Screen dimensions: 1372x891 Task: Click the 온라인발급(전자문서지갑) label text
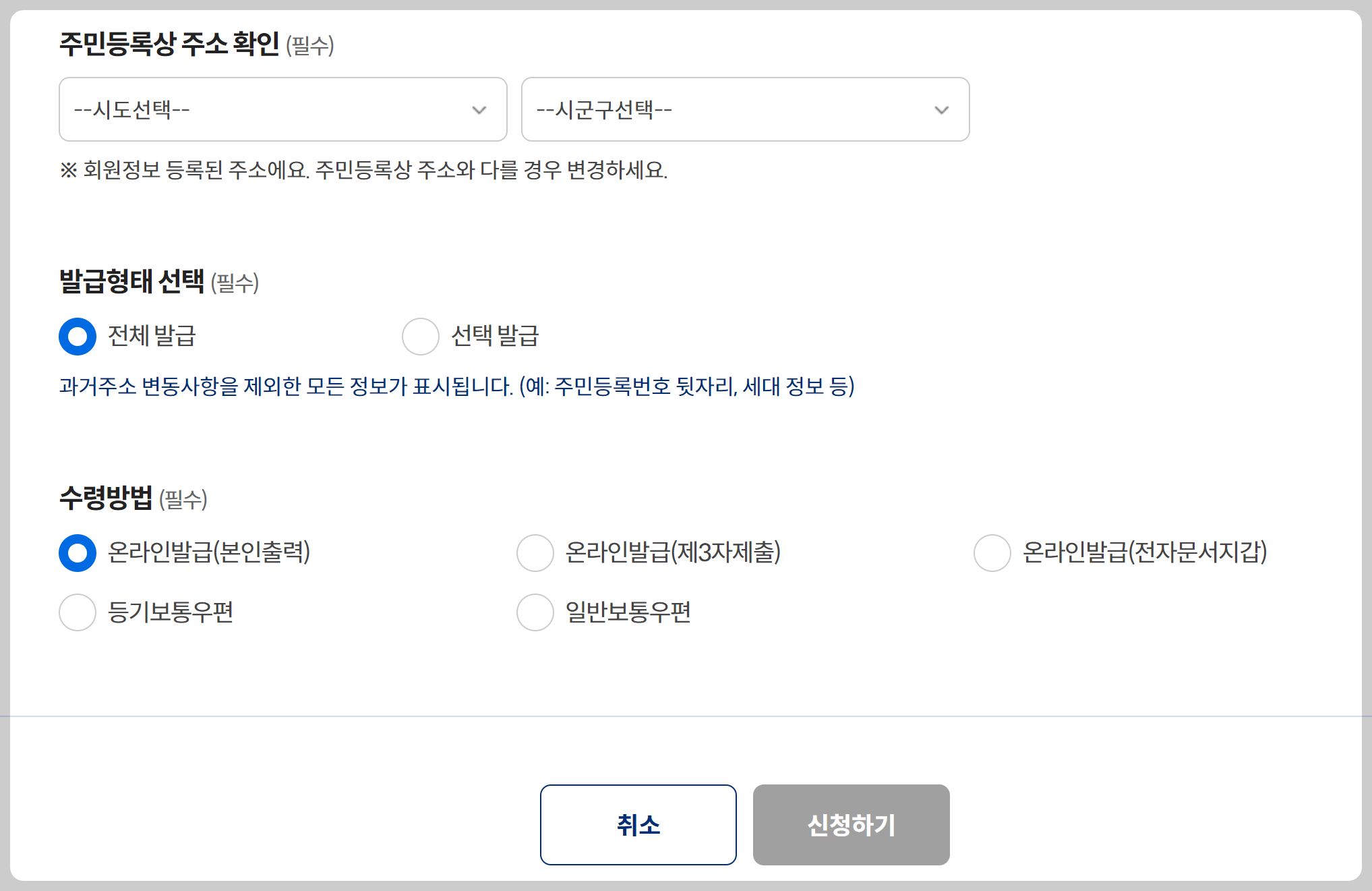[x=1145, y=553]
